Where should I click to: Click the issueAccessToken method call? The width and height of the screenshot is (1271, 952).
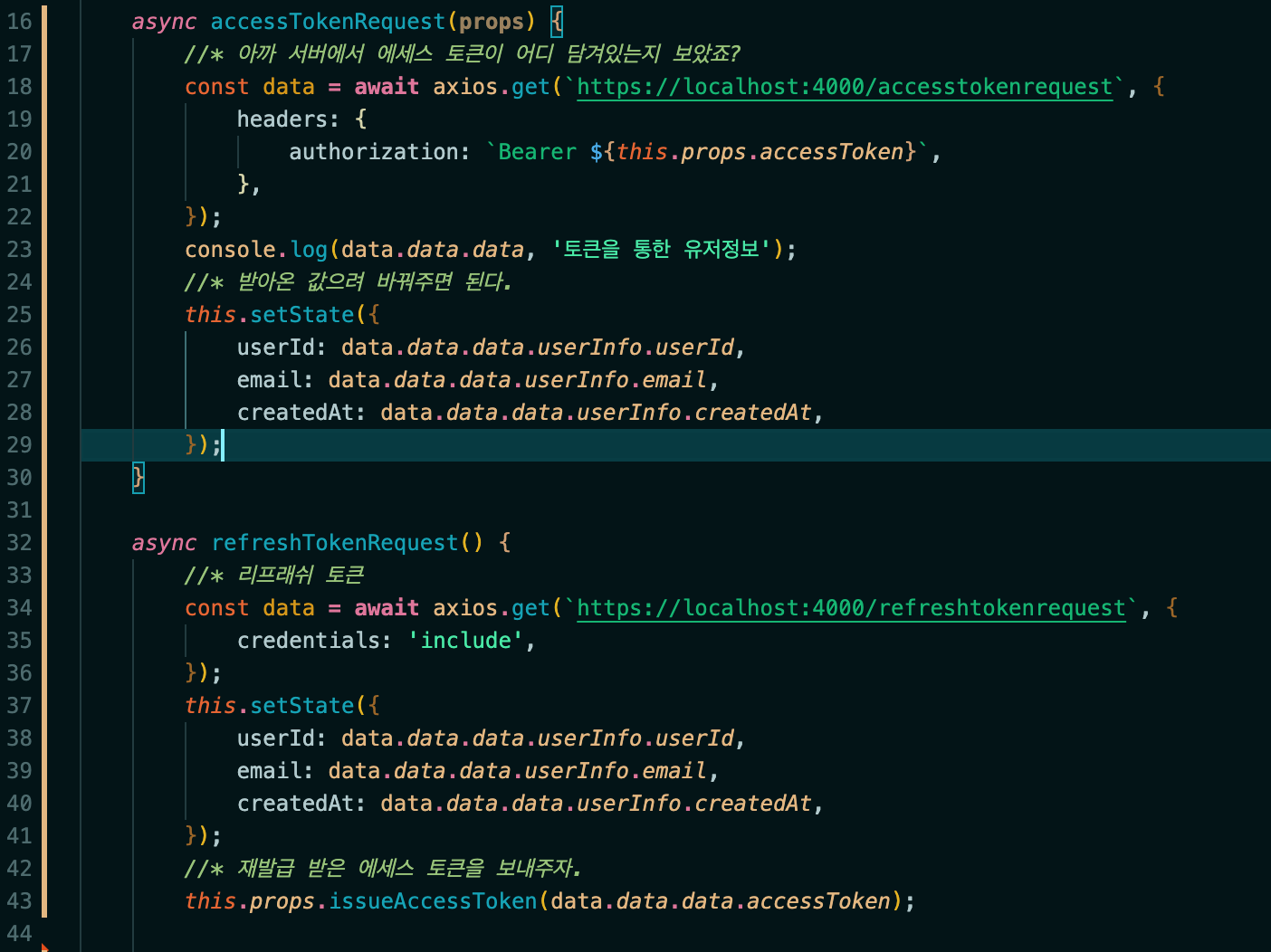[433, 901]
